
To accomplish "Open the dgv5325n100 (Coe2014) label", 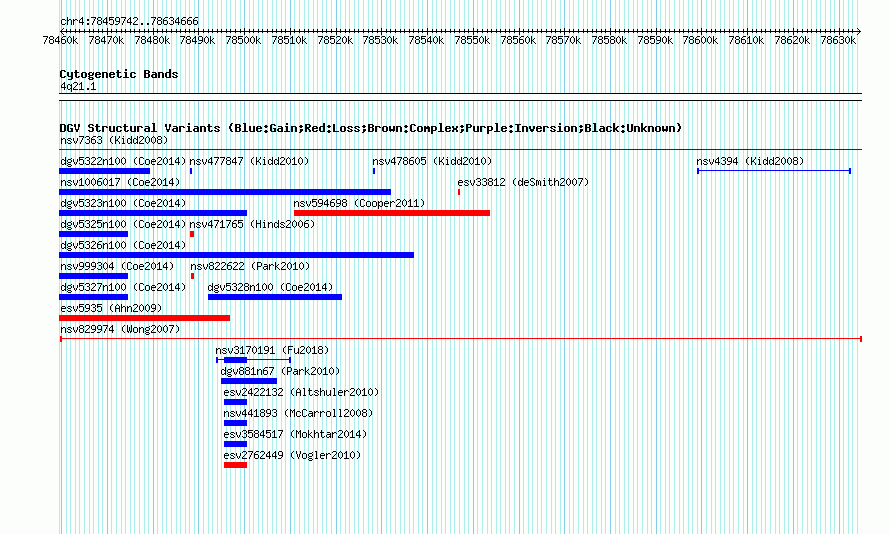I will [x=123, y=224].
